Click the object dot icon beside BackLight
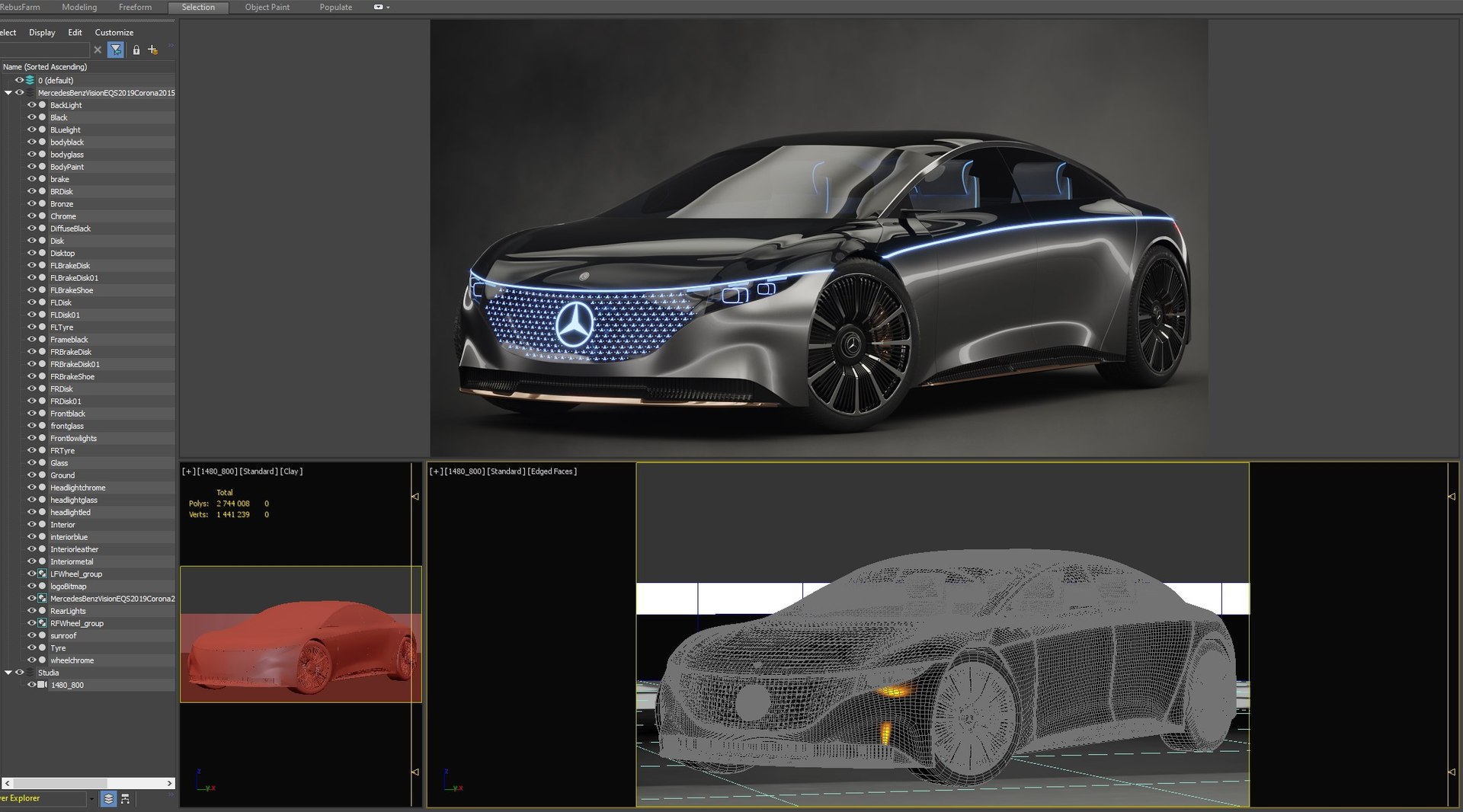 pyautogui.click(x=43, y=105)
